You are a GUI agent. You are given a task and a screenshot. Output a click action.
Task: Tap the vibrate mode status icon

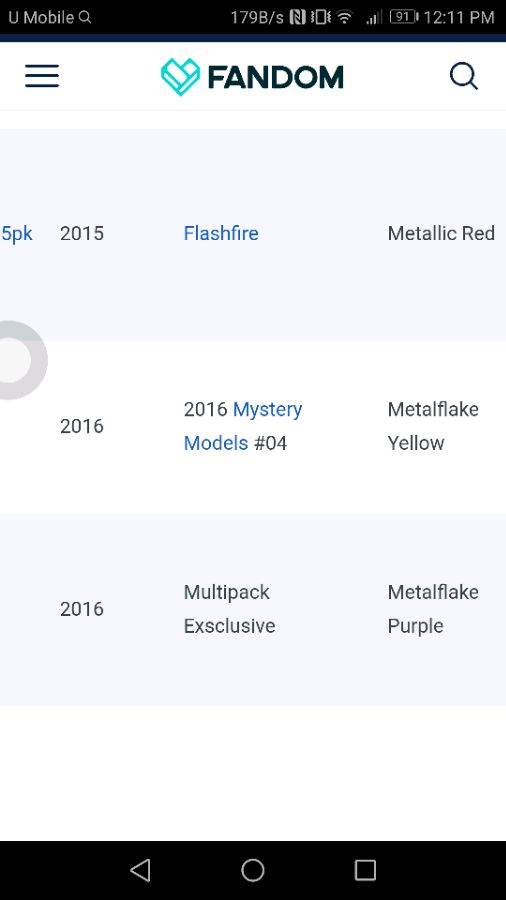tap(320, 17)
